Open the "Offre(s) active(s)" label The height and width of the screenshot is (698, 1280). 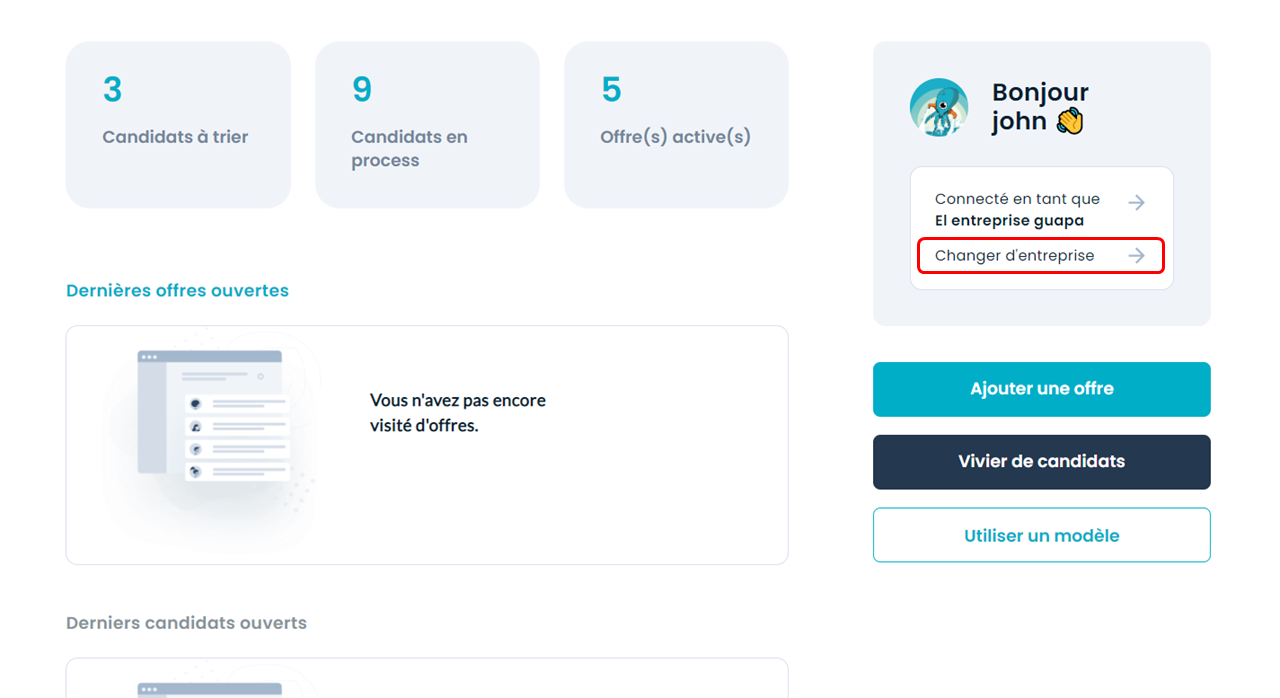(675, 137)
